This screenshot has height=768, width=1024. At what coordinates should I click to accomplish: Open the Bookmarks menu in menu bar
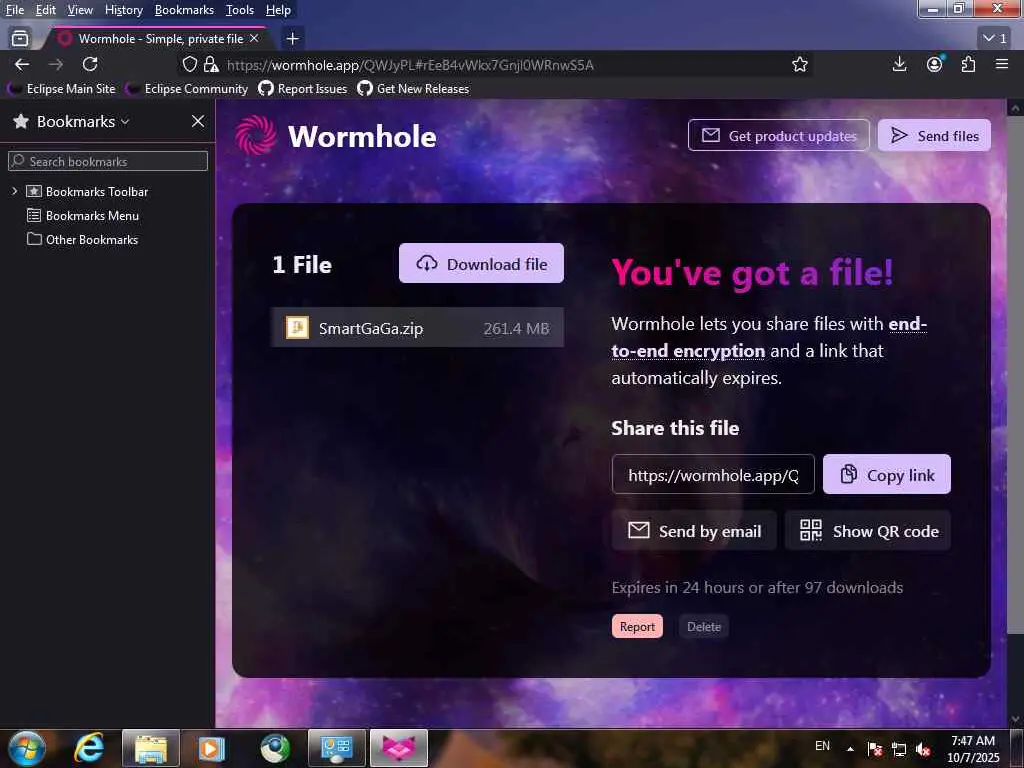184,10
